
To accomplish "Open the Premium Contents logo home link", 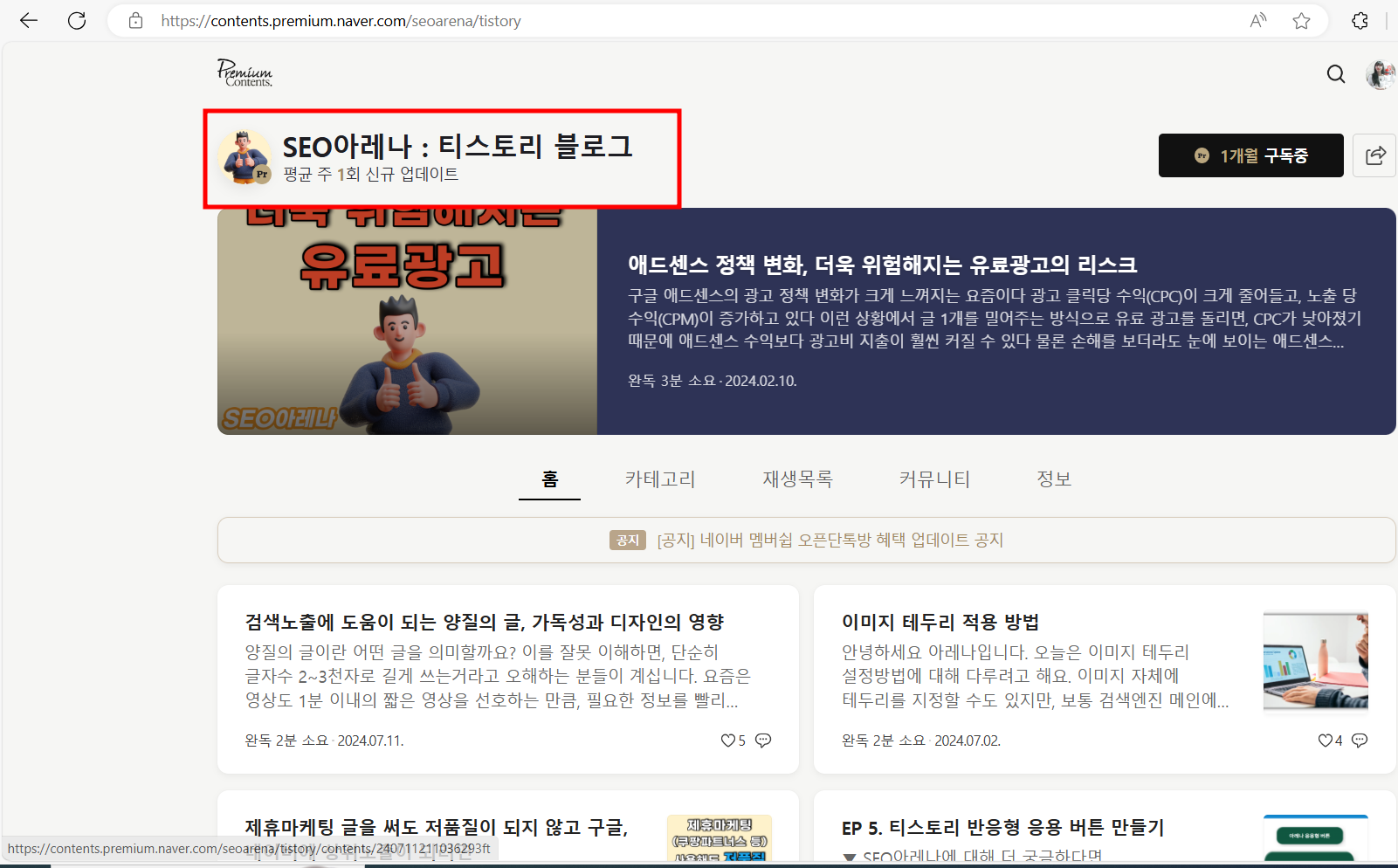I will tap(244, 72).
